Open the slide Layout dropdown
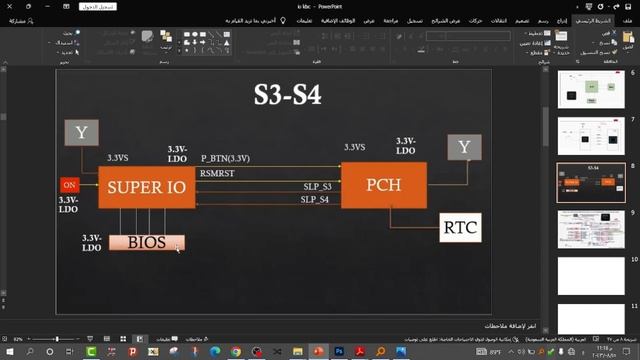 [538, 33]
